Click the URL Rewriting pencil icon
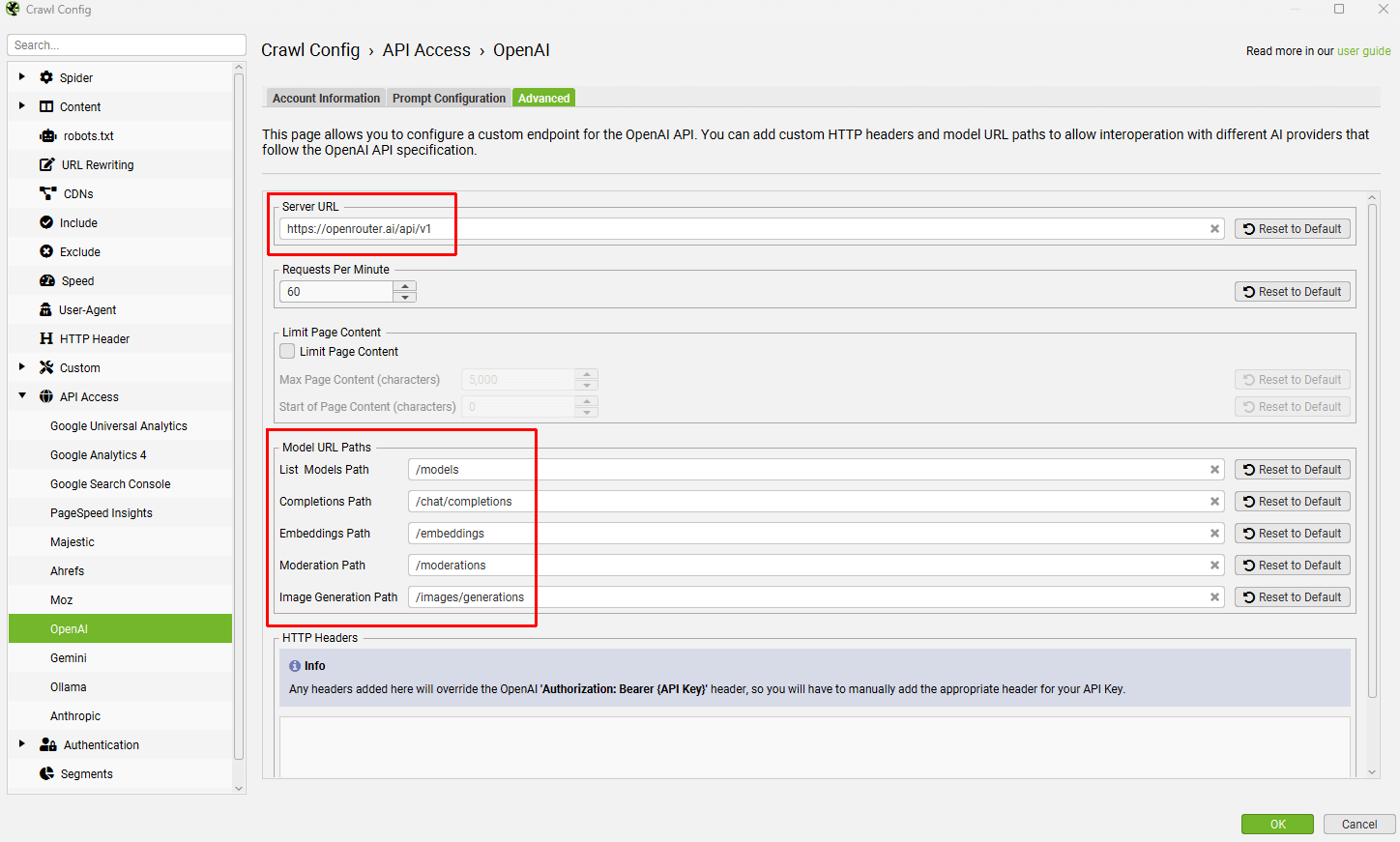This screenshot has width=1400, height=842. pyautogui.click(x=46, y=164)
